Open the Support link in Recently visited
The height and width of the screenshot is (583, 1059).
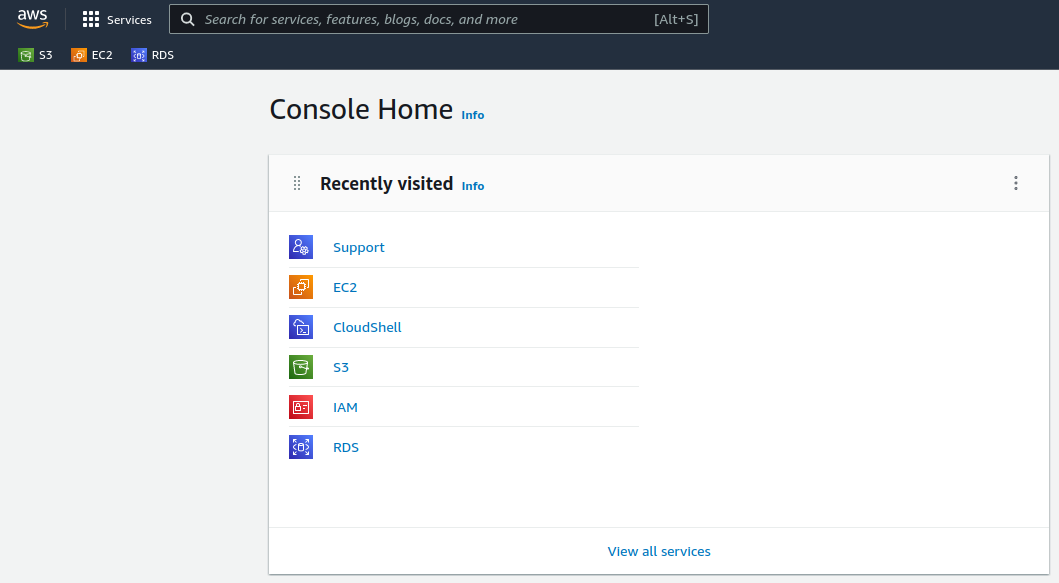pyautogui.click(x=359, y=247)
